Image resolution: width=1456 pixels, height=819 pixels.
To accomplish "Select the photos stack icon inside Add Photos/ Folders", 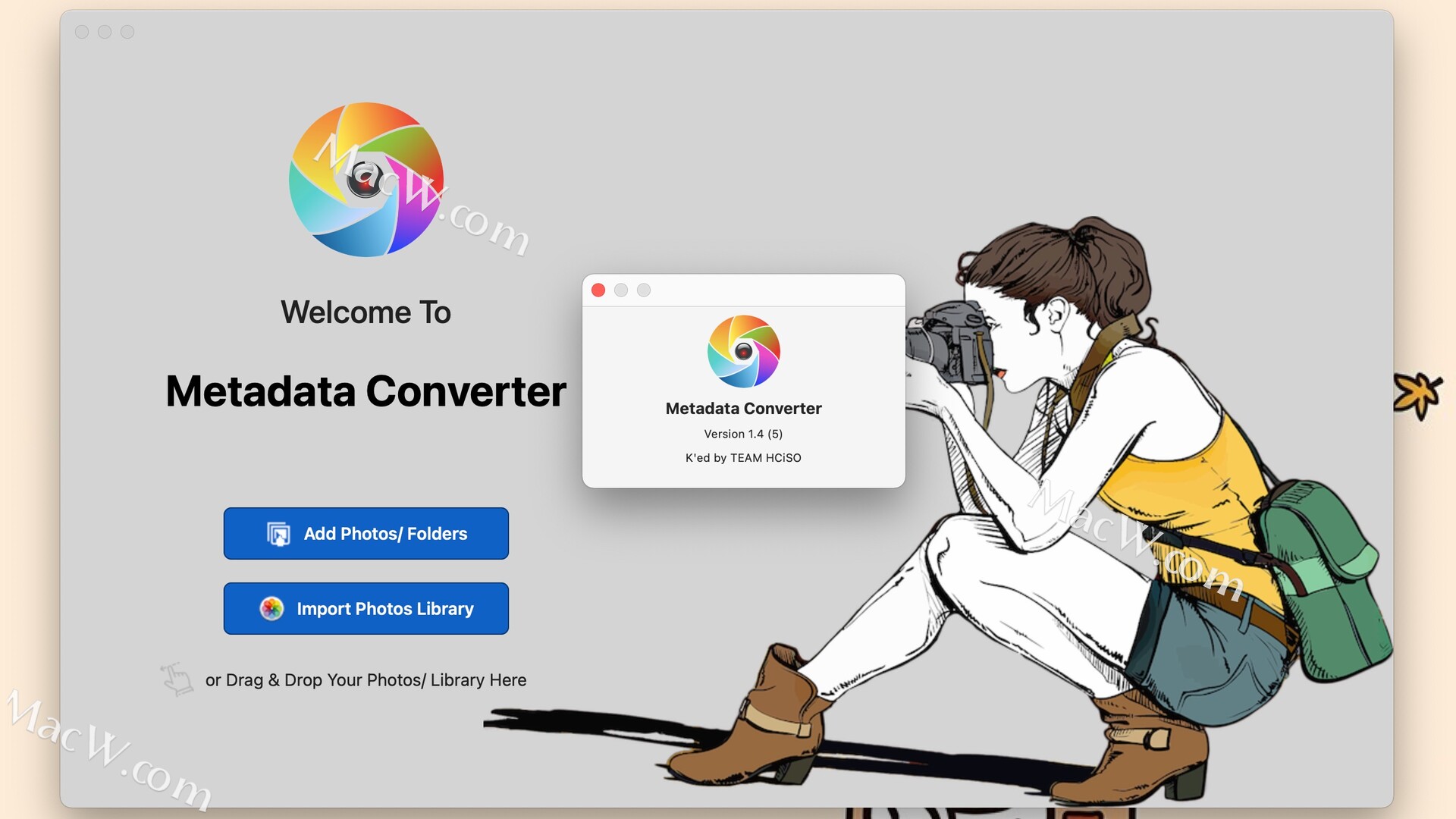I will (278, 533).
